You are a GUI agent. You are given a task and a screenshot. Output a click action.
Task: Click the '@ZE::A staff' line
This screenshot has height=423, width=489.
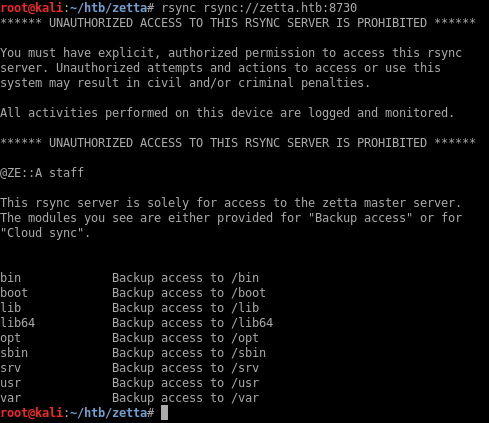click(x=42, y=173)
